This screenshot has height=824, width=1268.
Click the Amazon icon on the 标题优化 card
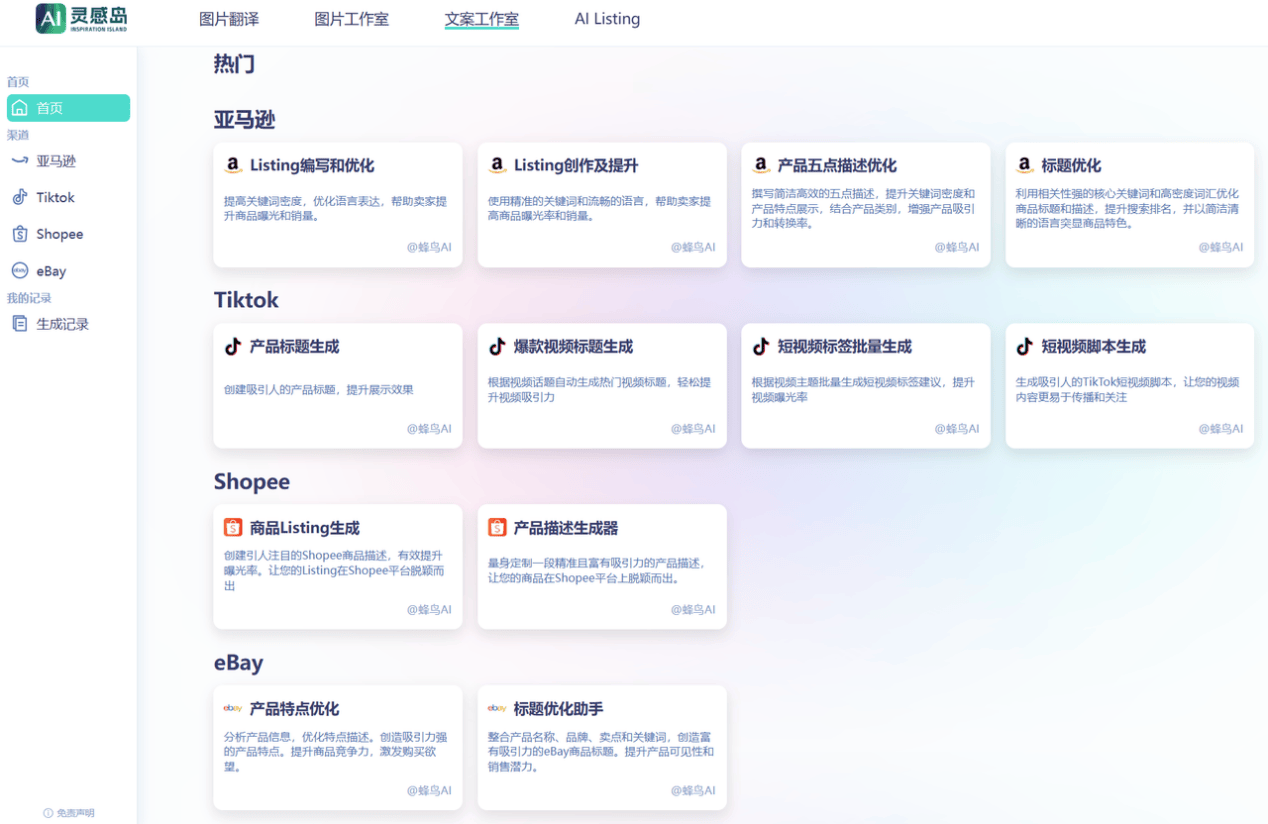pyautogui.click(x=1025, y=165)
